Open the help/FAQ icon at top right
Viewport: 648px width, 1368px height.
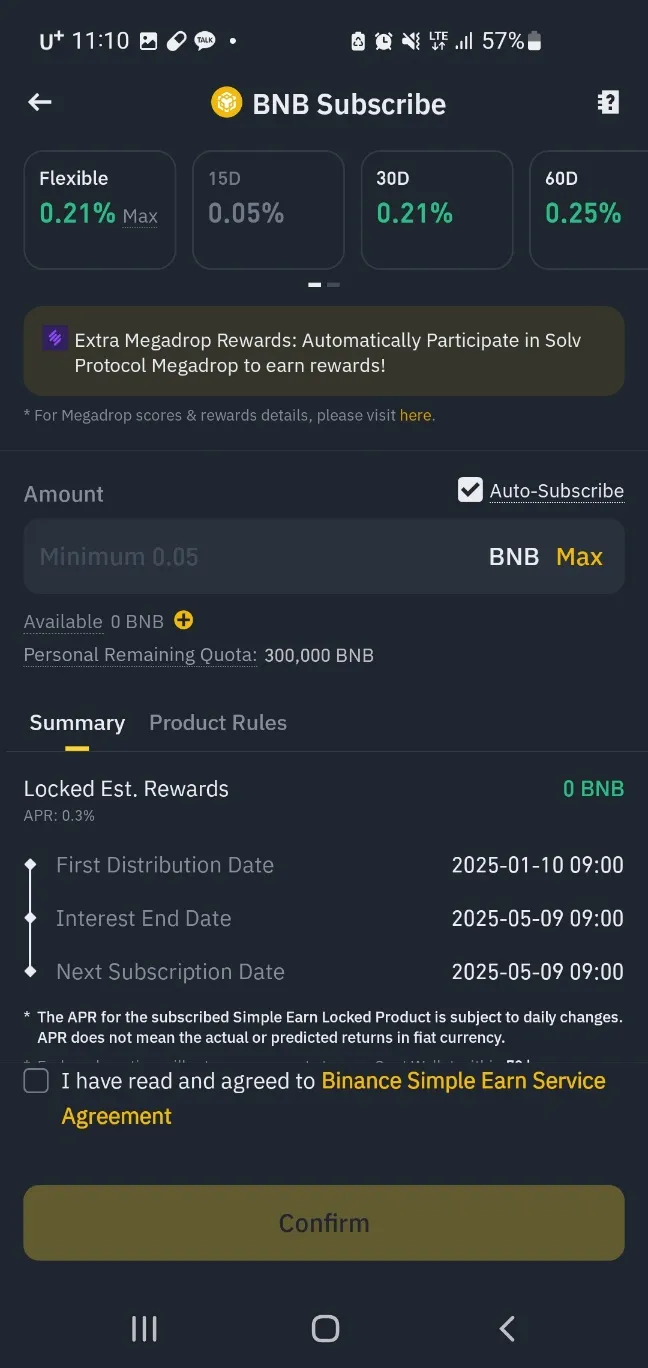[608, 102]
